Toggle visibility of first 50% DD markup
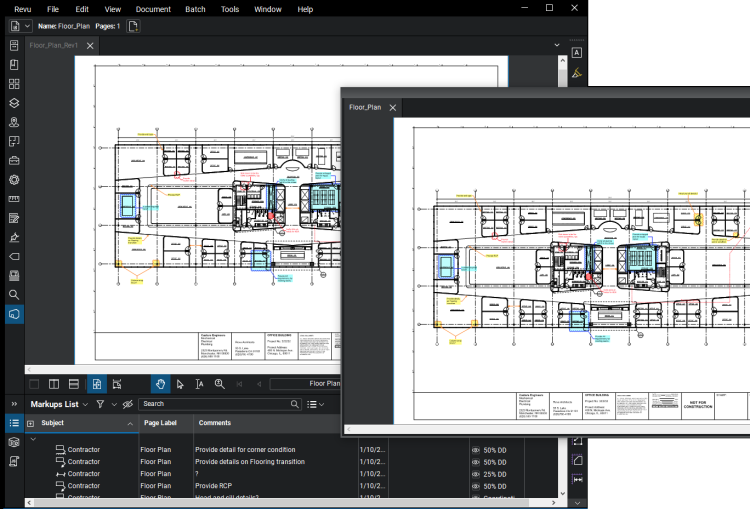The height and width of the screenshot is (509, 750). coord(476,450)
